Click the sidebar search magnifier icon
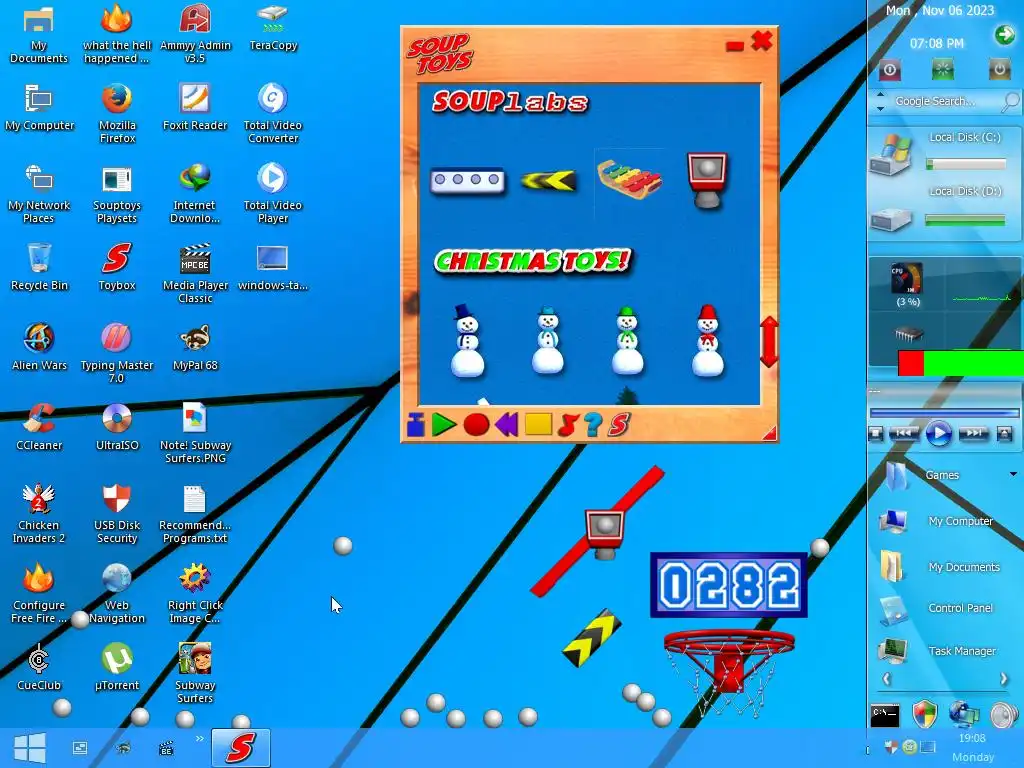 1010,102
